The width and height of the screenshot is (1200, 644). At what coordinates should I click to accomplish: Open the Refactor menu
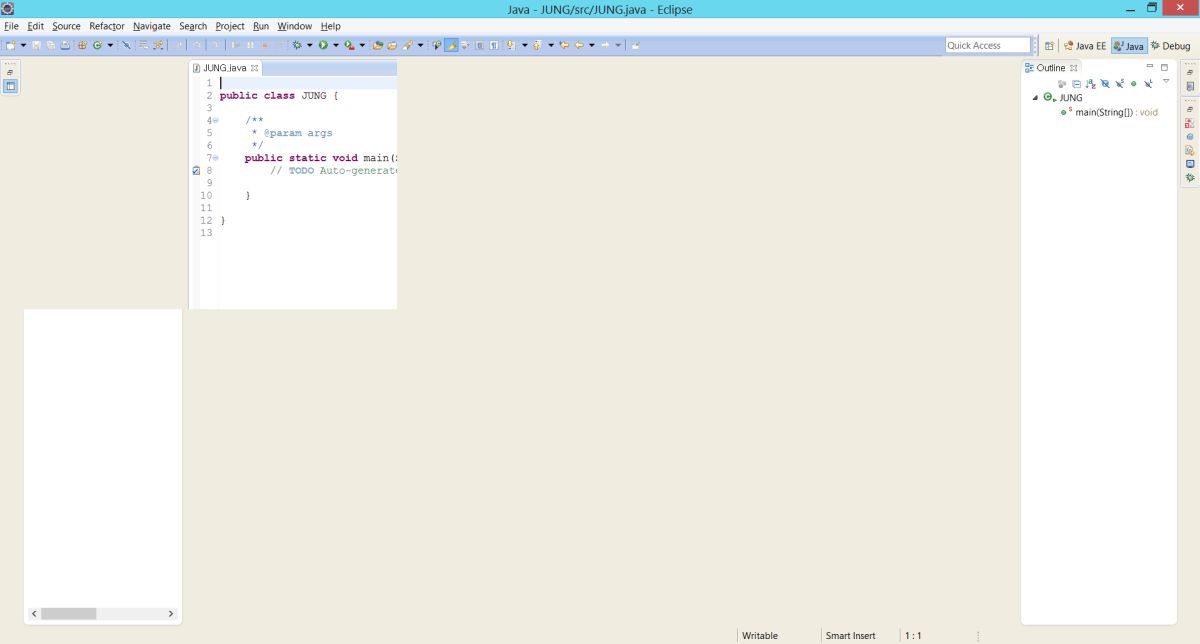coord(107,26)
